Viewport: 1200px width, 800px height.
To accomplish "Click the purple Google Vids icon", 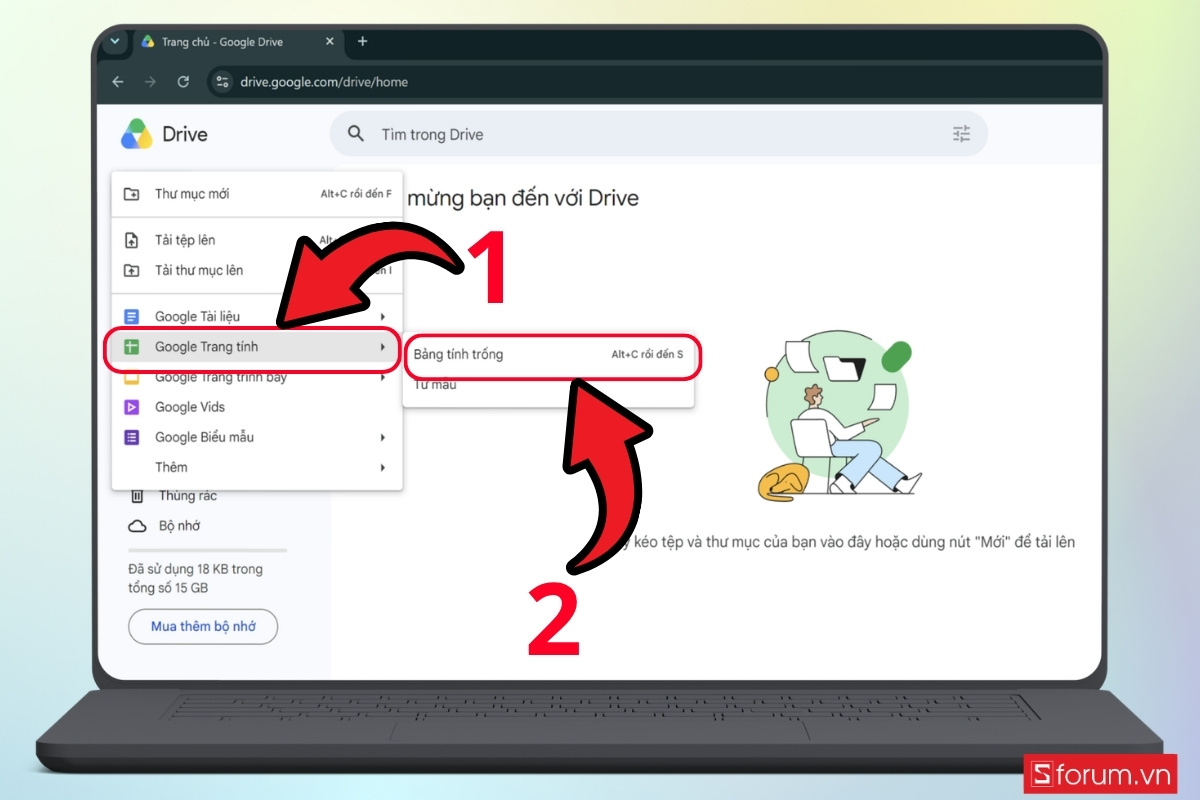I will (x=131, y=407).
